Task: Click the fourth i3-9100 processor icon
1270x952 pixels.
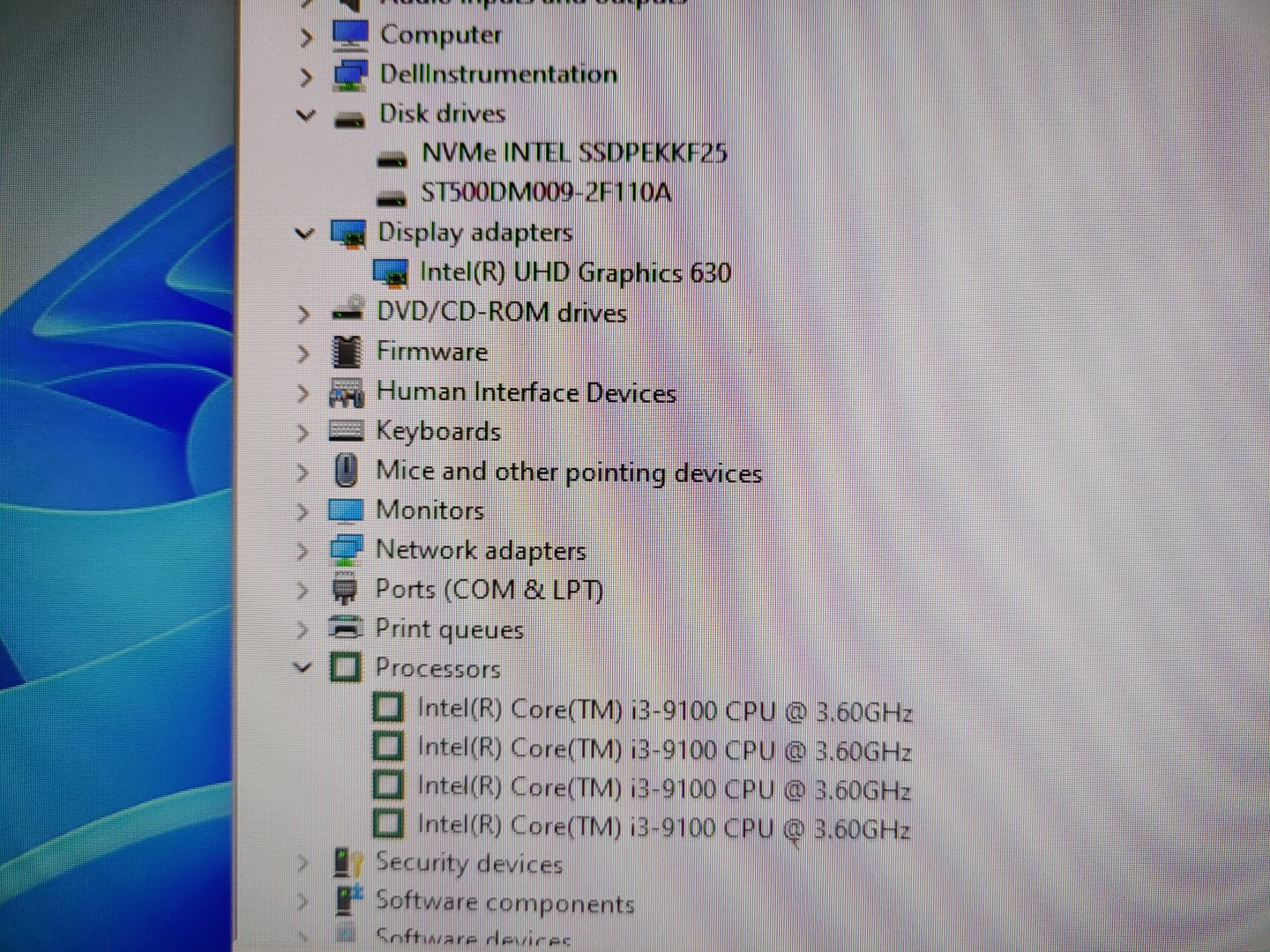Action: [x=388, y=823]
